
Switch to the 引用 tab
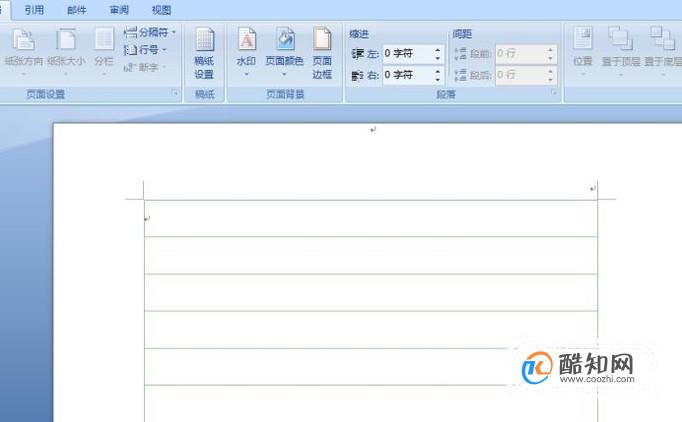pos(34,10)
